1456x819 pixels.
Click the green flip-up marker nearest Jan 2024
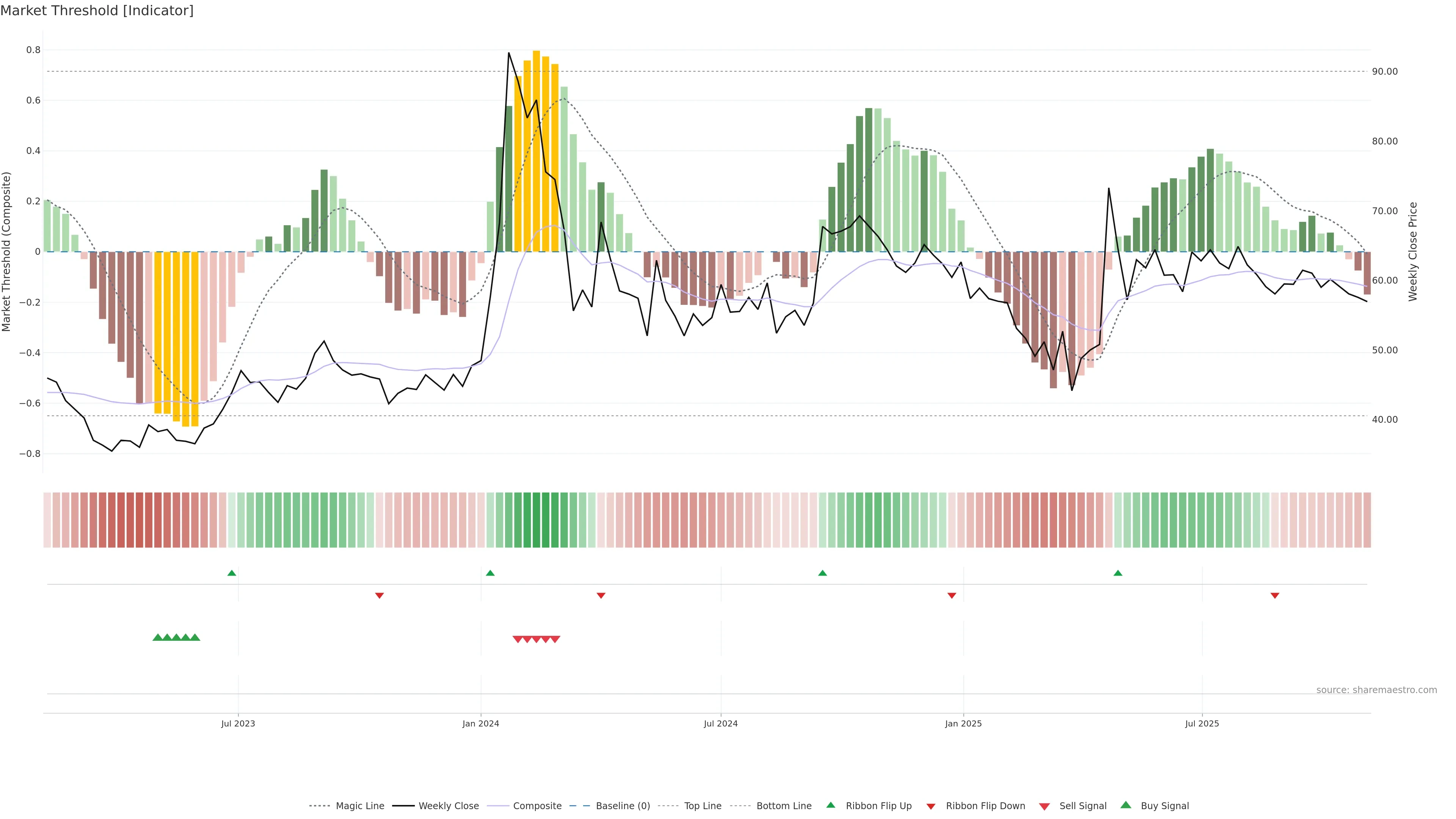click(490, 573)
